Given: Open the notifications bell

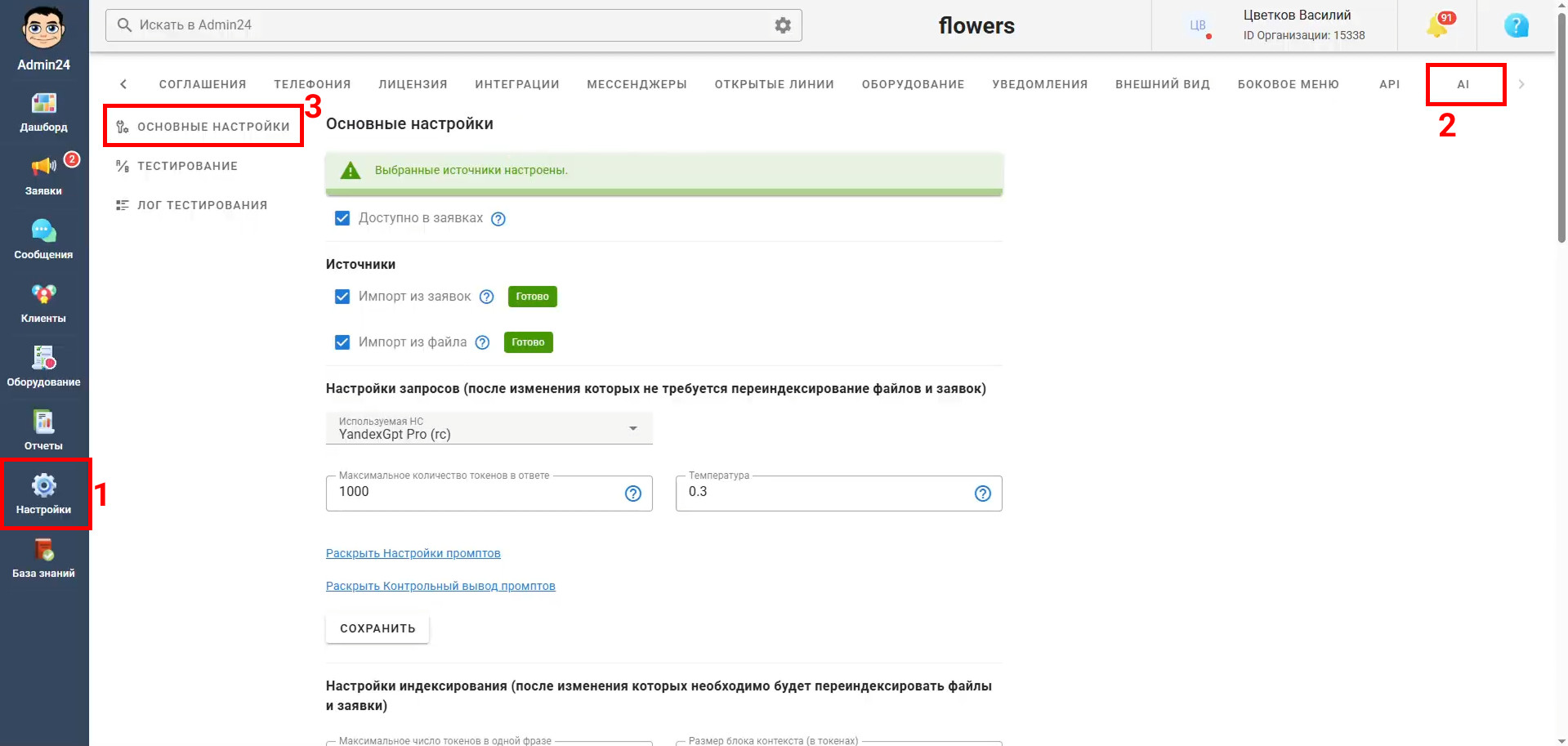Looking at the screenshot, I should (x=1438, y=26).
